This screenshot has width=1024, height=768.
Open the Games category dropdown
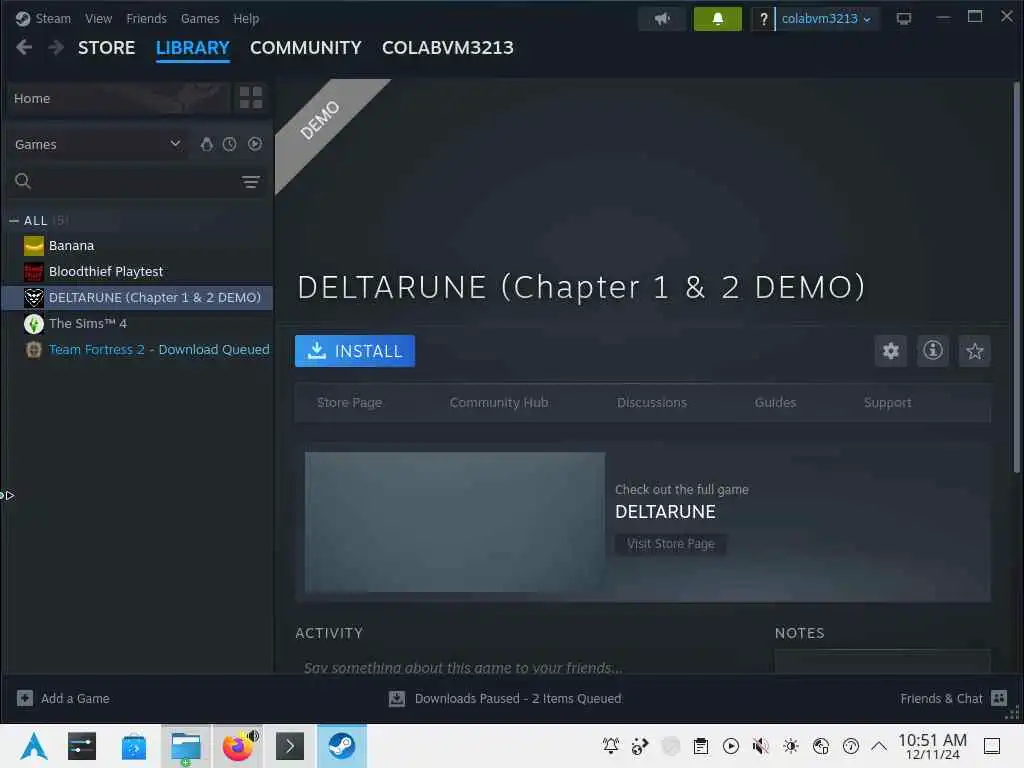pyautogui.click(x=97, y=144)
